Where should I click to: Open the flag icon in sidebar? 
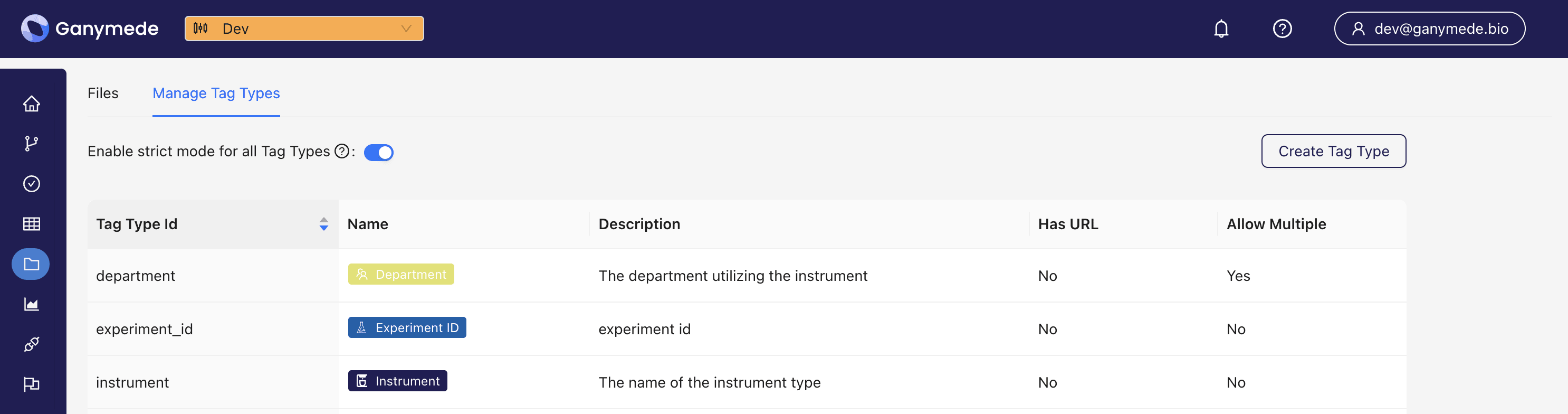pos(32,384)
